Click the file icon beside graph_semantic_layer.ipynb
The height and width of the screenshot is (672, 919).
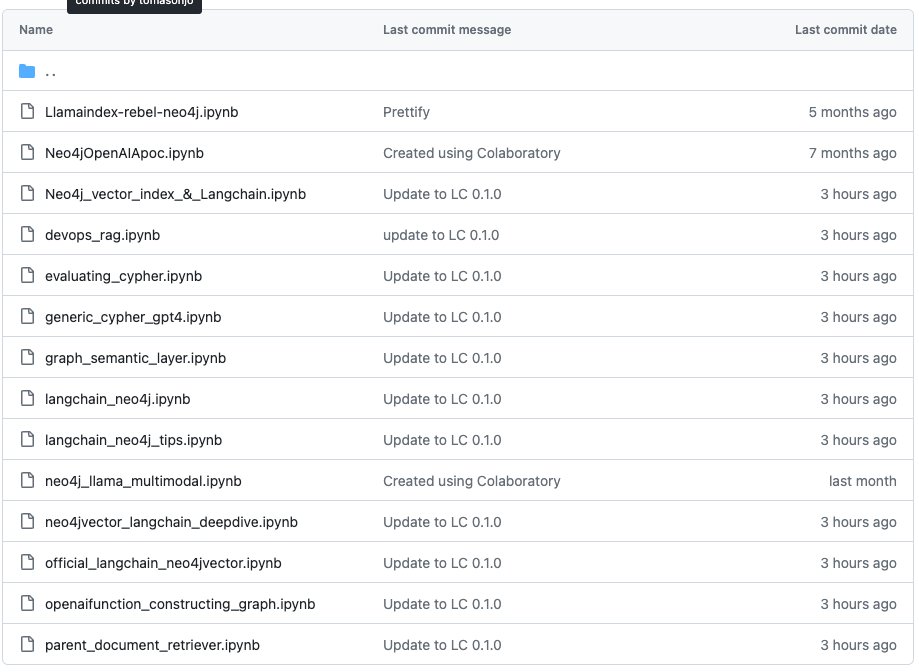(x=27, y=357)
